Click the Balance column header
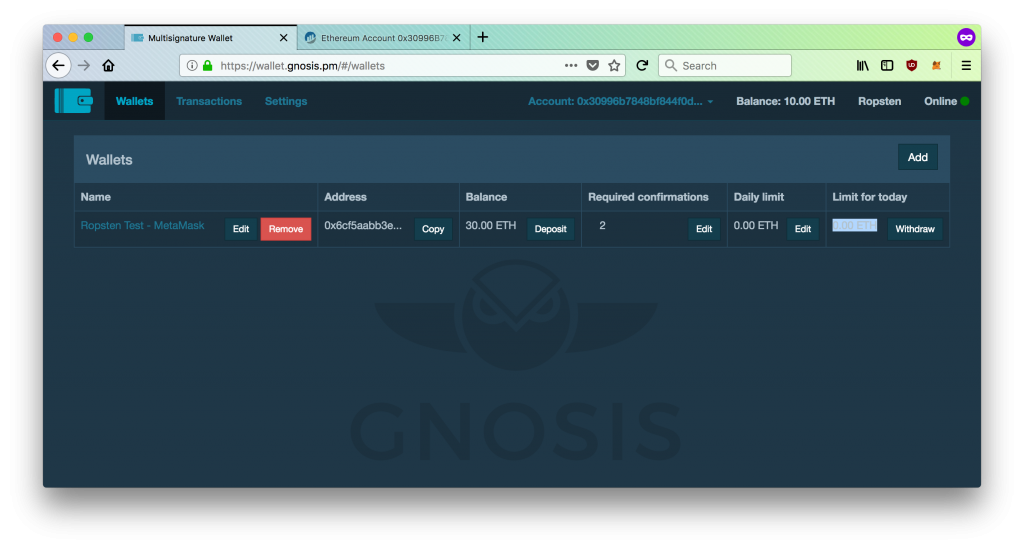The image size is (1024, 549). [x=487, y=197]
